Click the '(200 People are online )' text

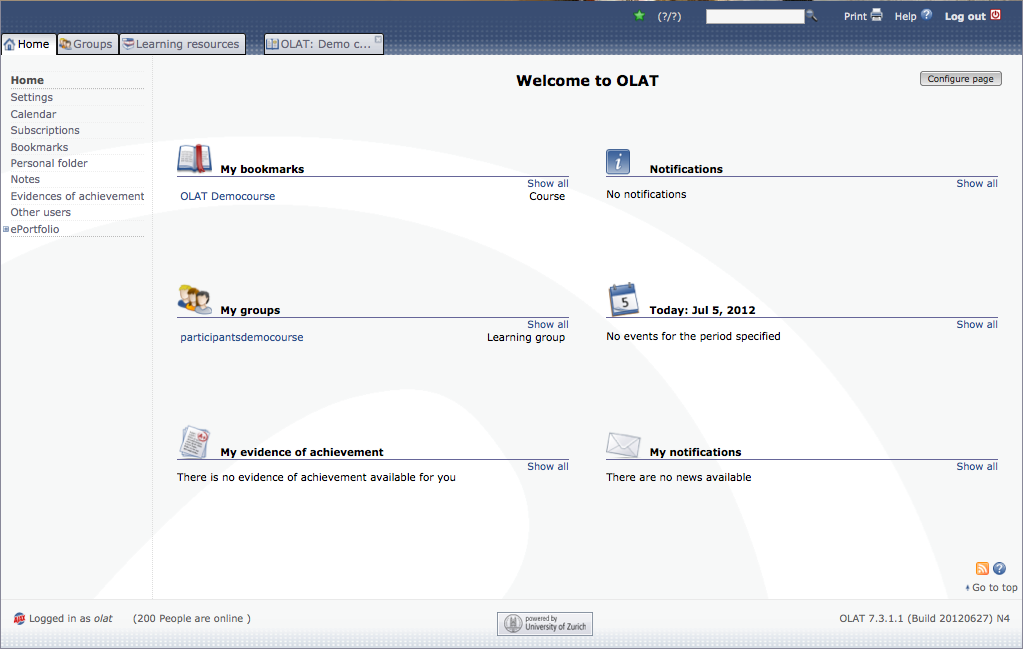point(192,618)
